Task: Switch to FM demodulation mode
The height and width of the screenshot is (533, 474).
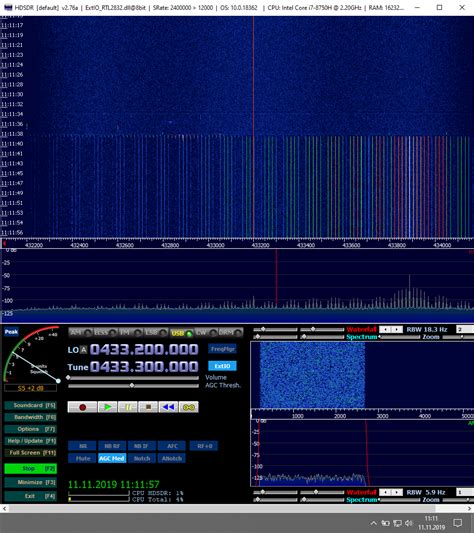Action: 131,332
